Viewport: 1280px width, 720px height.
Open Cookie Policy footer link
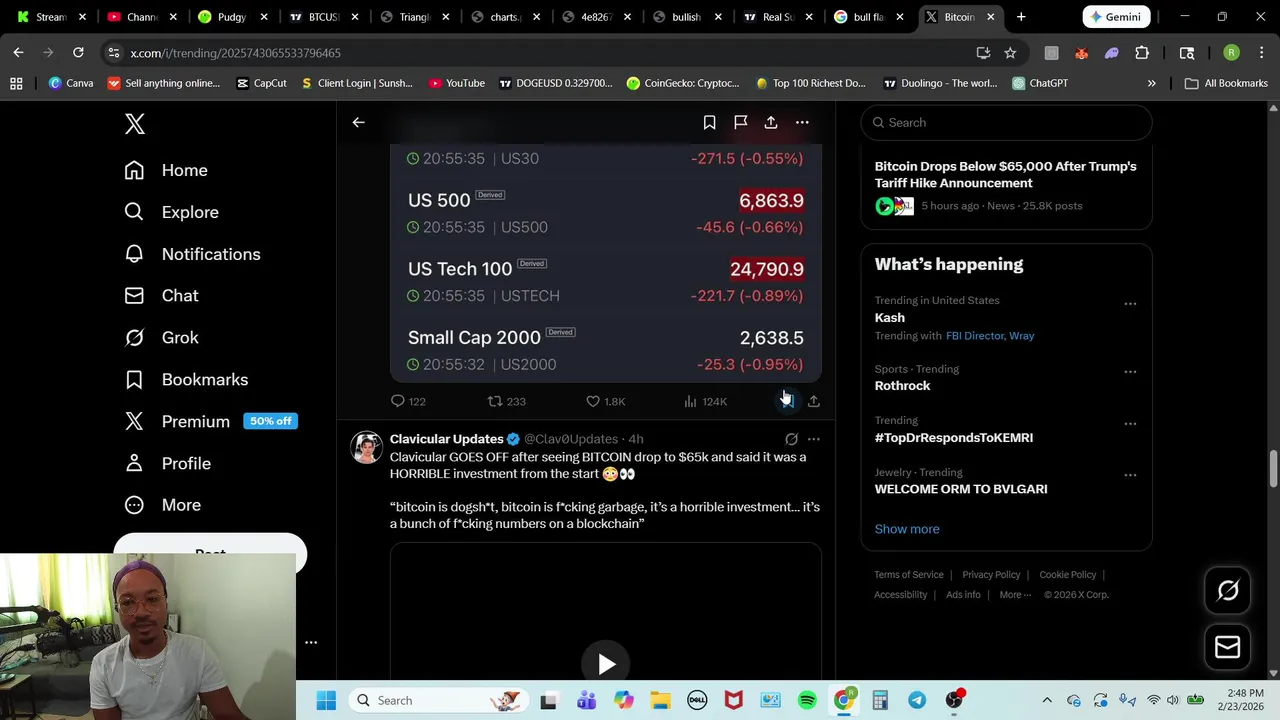[1068, 575]
